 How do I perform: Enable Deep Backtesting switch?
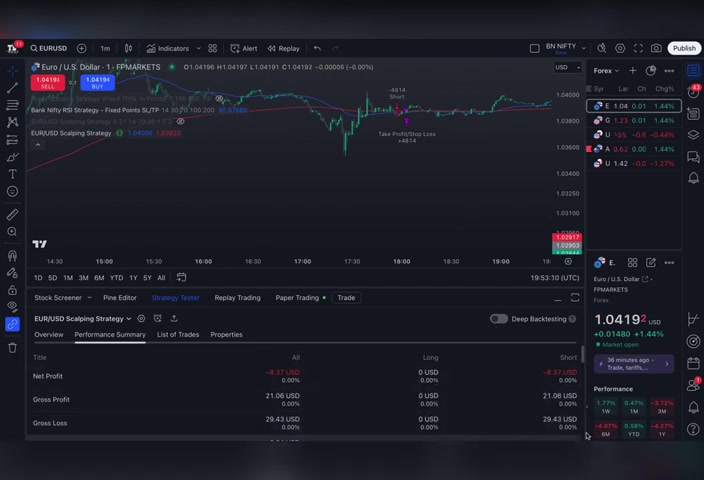coord(498,318)
